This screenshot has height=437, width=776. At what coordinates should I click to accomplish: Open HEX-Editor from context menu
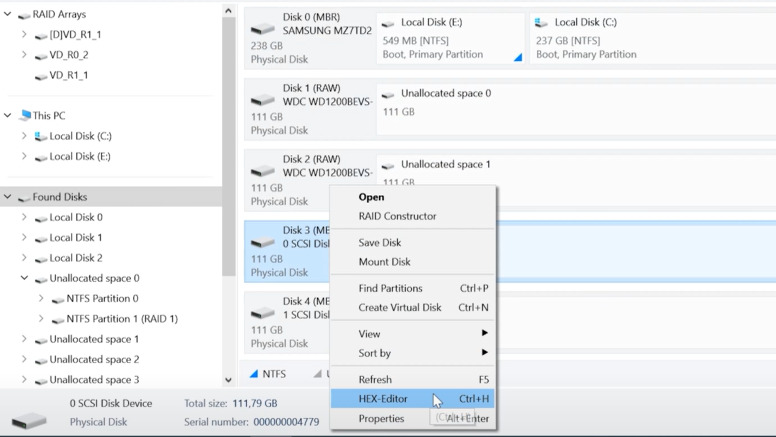(412, 398)
